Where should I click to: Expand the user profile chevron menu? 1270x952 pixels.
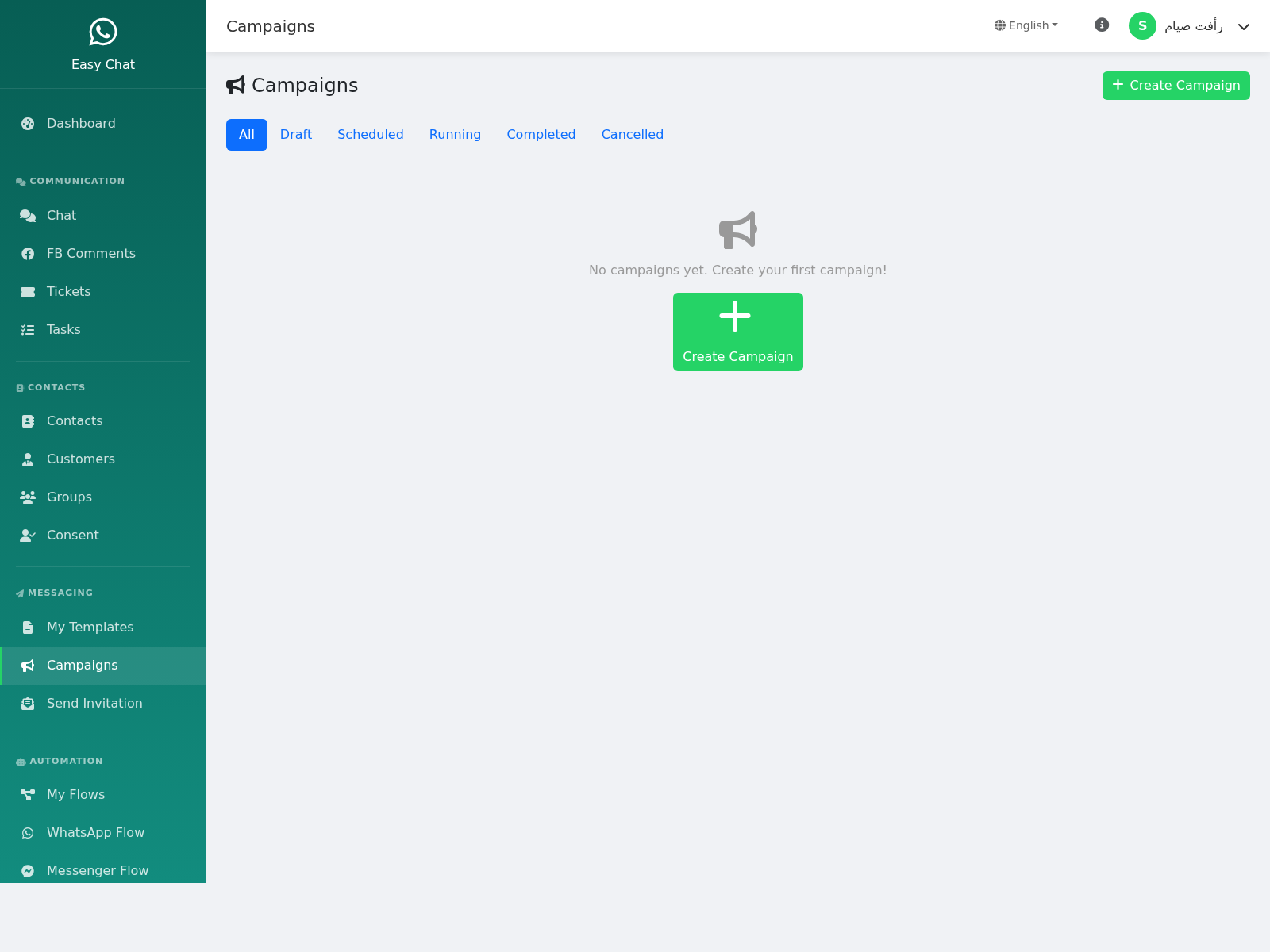tap(1244, 27)
